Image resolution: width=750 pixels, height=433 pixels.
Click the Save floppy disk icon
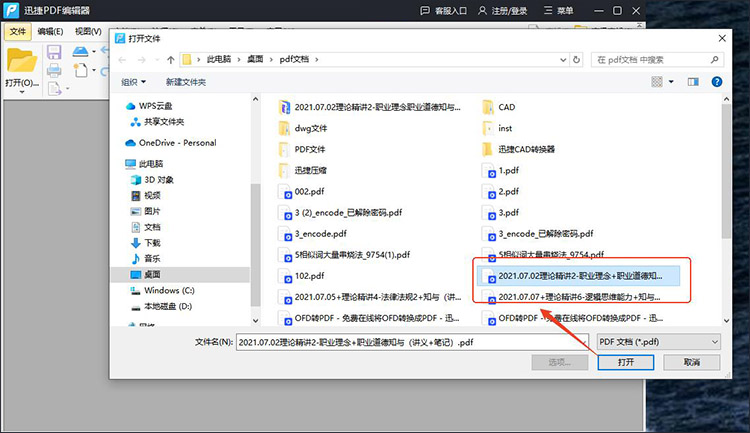(x=54, y=52)
